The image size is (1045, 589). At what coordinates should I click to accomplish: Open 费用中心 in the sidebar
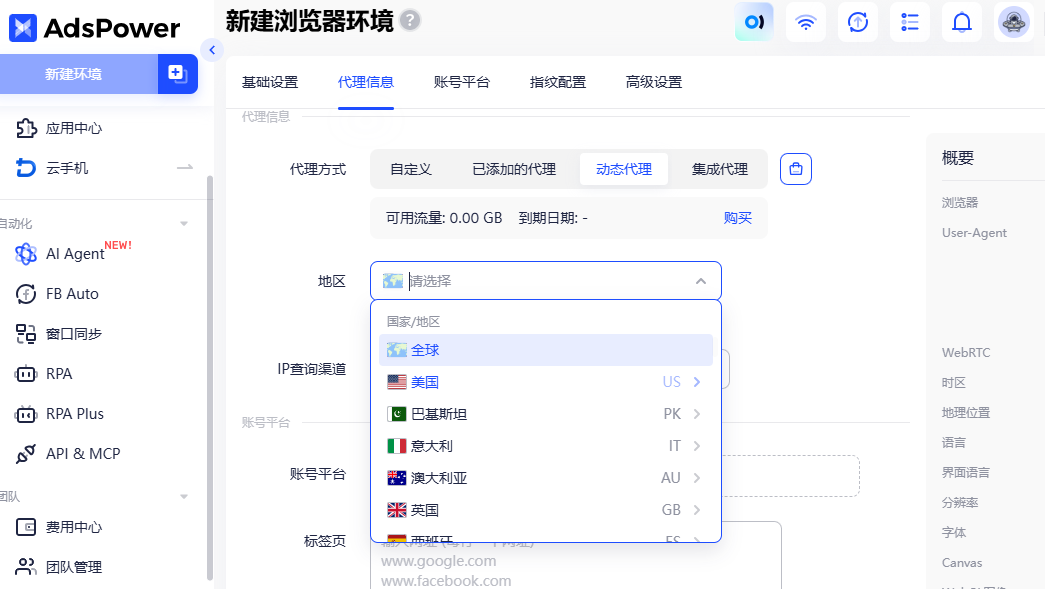73,527
